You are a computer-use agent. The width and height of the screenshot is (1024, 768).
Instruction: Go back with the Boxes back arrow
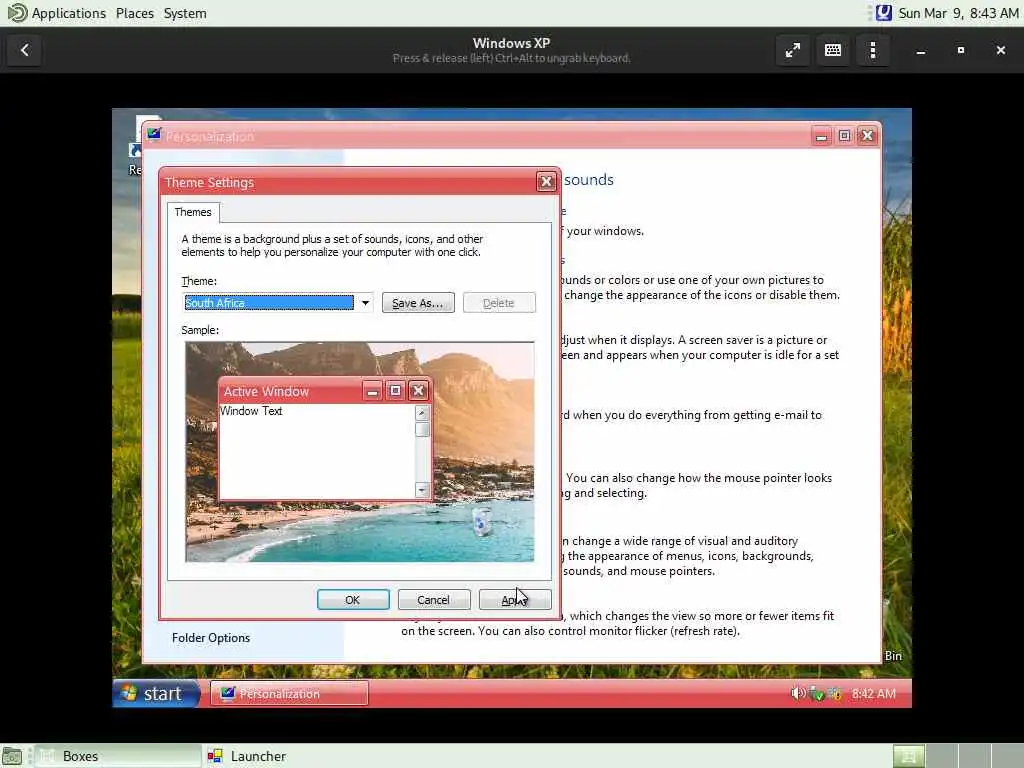(25, 50)
